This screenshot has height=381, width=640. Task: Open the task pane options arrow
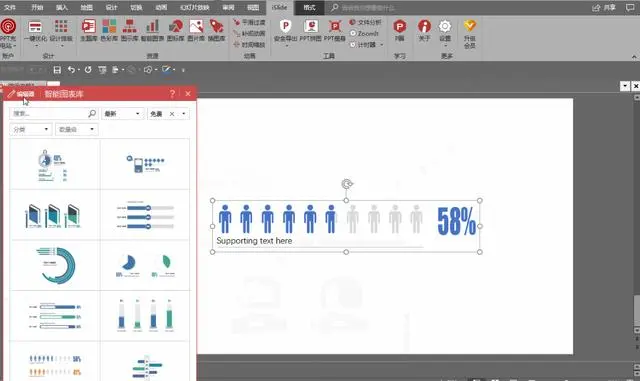[625, 86]
